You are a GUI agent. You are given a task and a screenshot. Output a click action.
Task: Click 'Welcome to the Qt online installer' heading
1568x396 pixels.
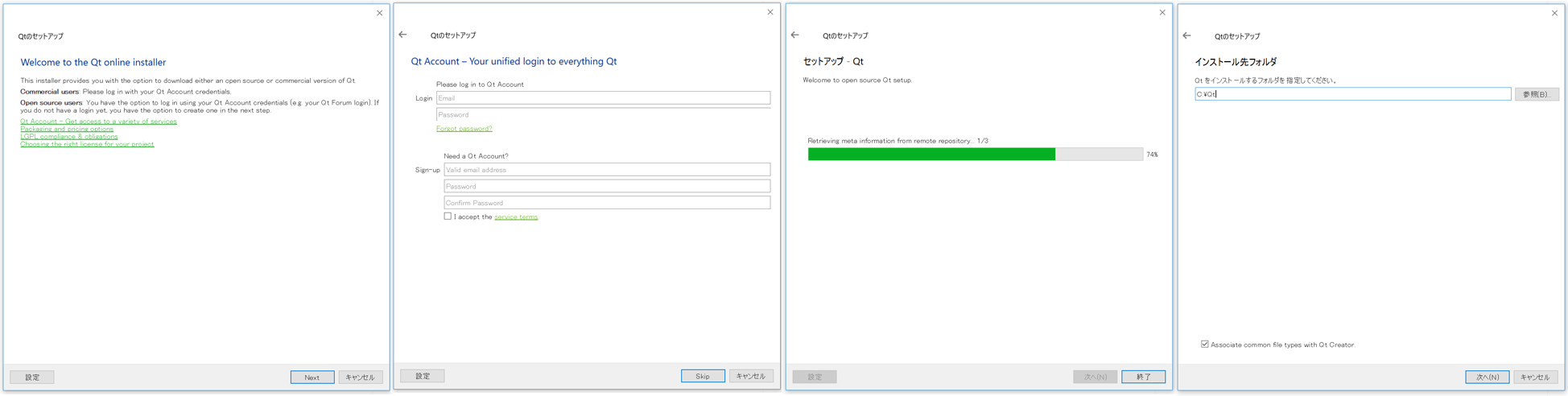93,62
